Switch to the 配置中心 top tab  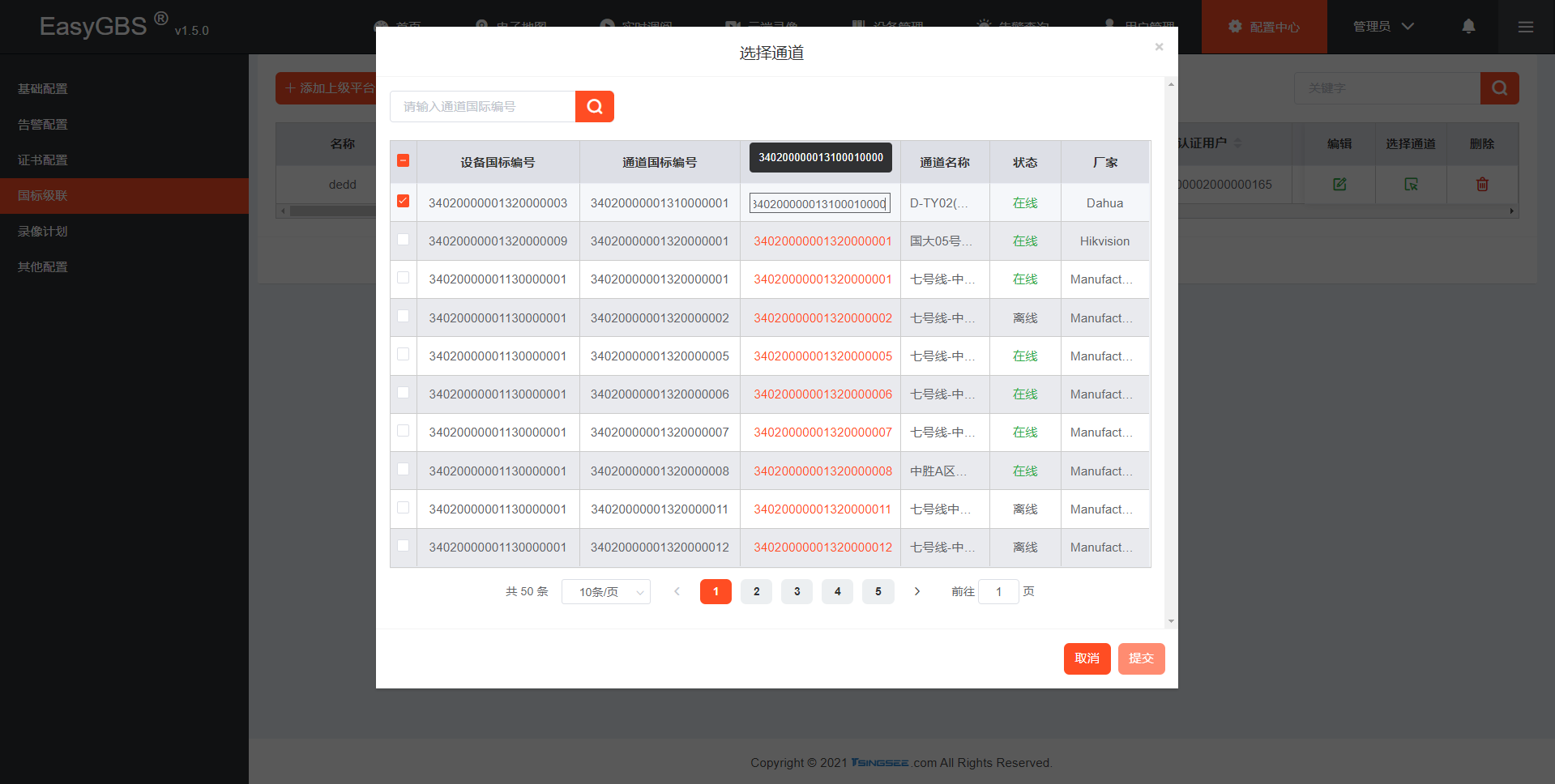[x=1264, y=27]
